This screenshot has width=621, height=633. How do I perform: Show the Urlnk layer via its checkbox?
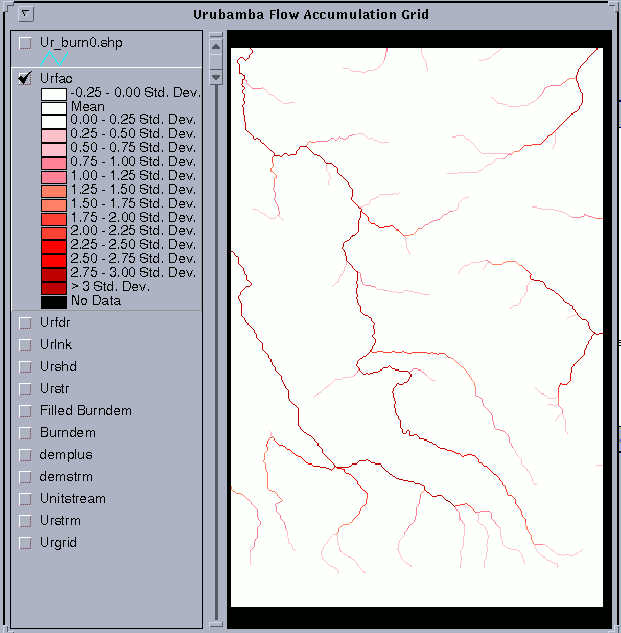25,344
